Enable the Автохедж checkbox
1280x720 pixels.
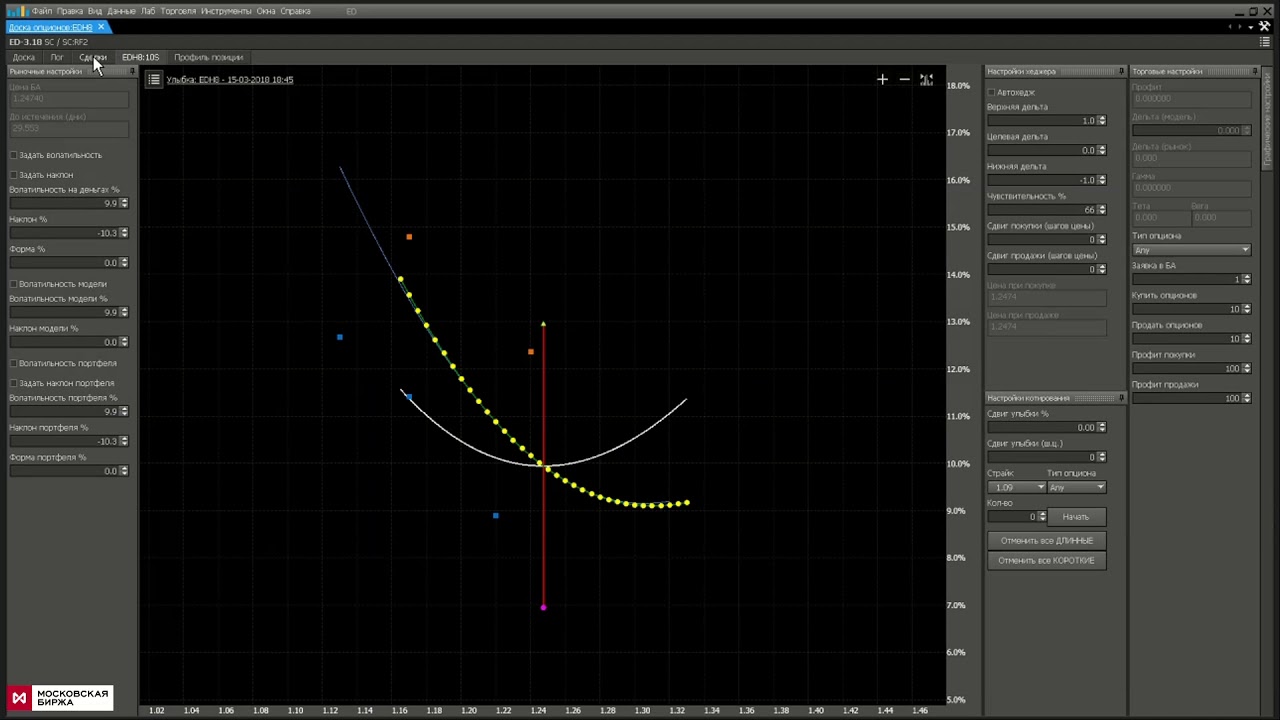tap(991, 92)
